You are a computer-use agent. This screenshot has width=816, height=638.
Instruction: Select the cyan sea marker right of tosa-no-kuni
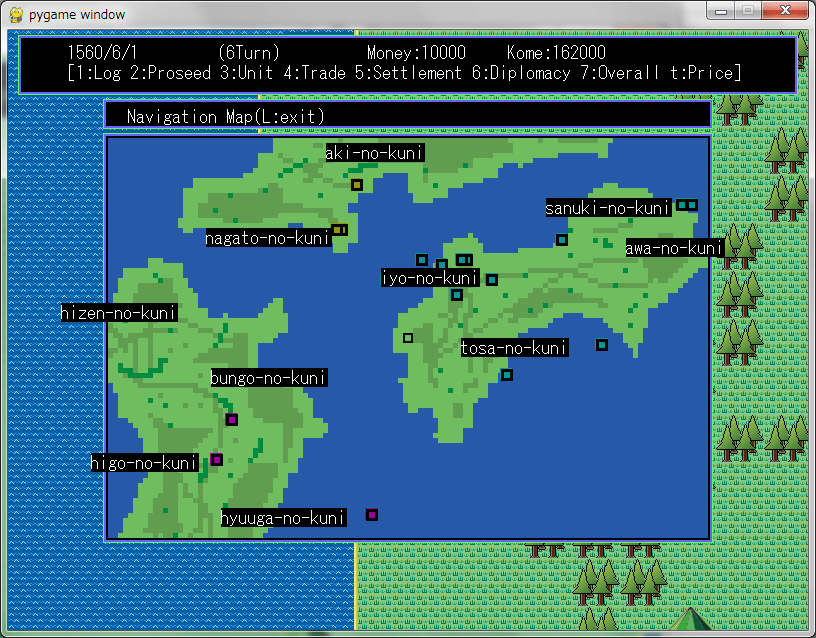click(x=602, y=344)
